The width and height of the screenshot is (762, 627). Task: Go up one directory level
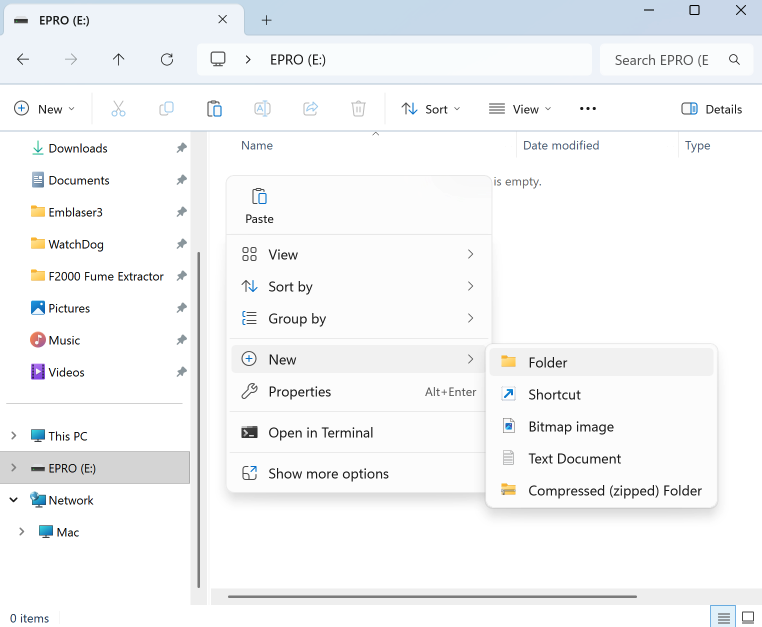point(119,60)
